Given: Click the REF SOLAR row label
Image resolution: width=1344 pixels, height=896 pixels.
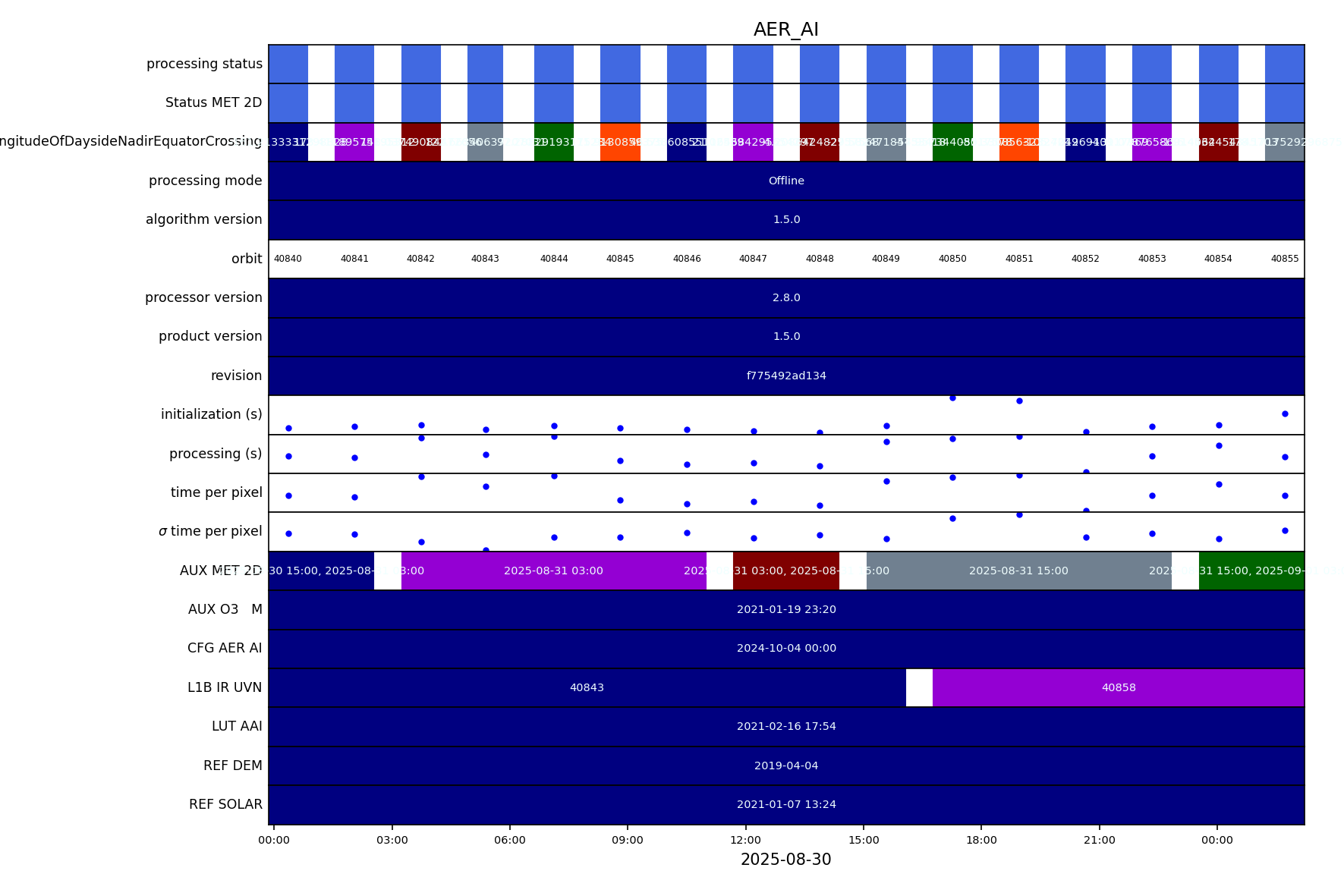Looking at the screenshot, I should tap(225, 804).
